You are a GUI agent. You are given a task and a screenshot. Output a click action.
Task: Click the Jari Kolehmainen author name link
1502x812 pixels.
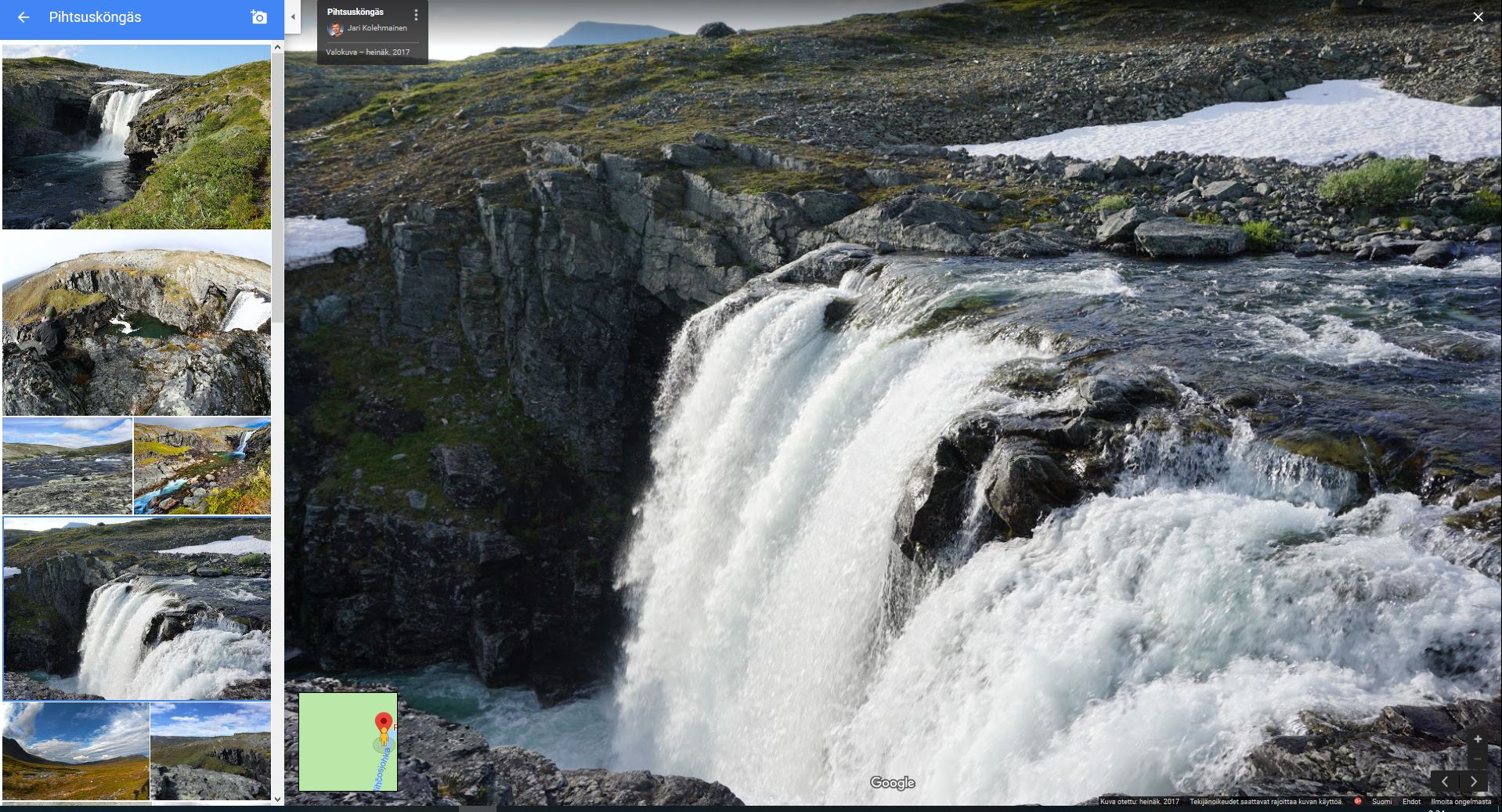point(377,28)
